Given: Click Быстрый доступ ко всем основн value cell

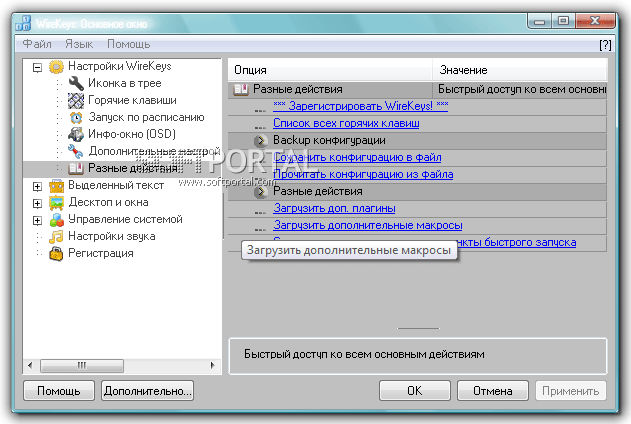Looking at the screenshot, I should point(520,89).
